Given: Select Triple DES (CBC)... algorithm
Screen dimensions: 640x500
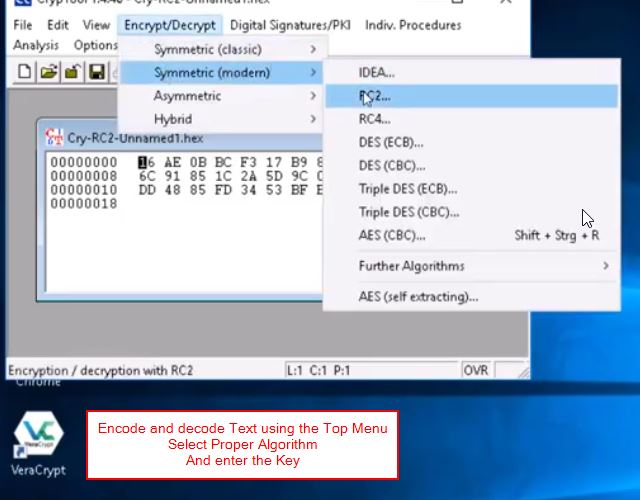Looking at the screenshot, I should pyautogui.click(x=472, y=212).
